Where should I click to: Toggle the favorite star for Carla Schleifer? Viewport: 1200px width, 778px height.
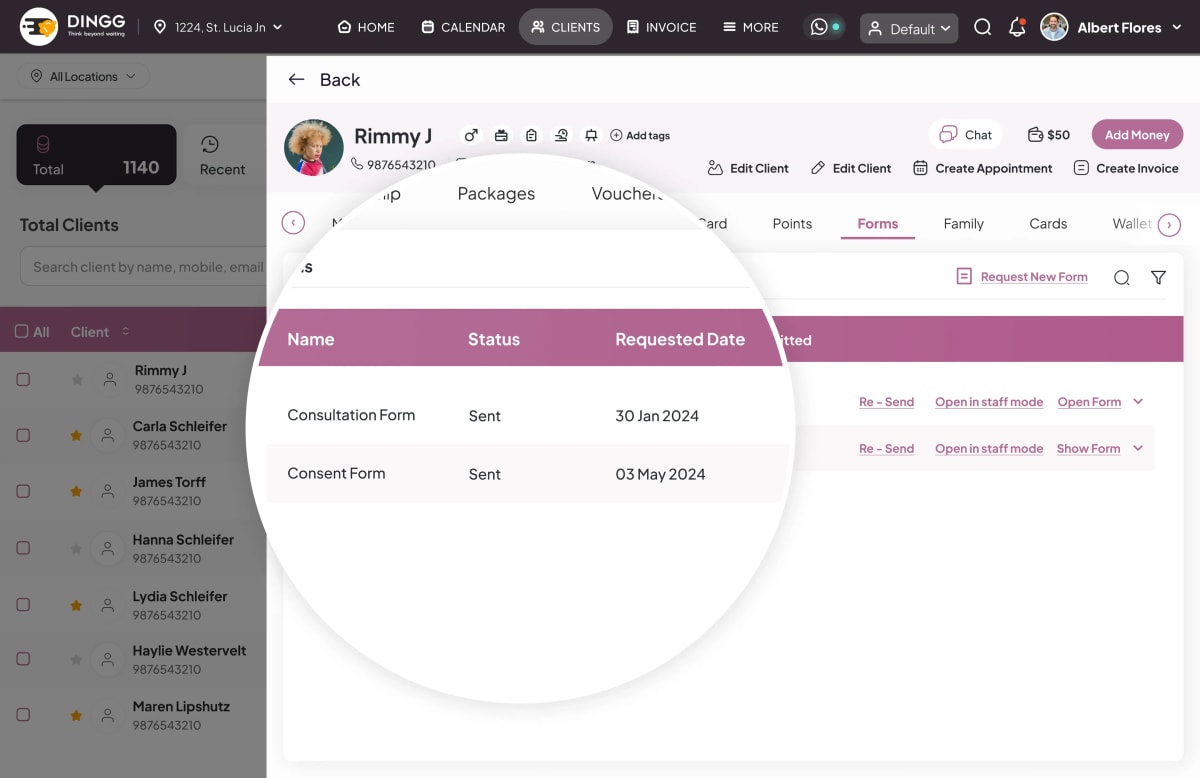(x=76, y=436)
